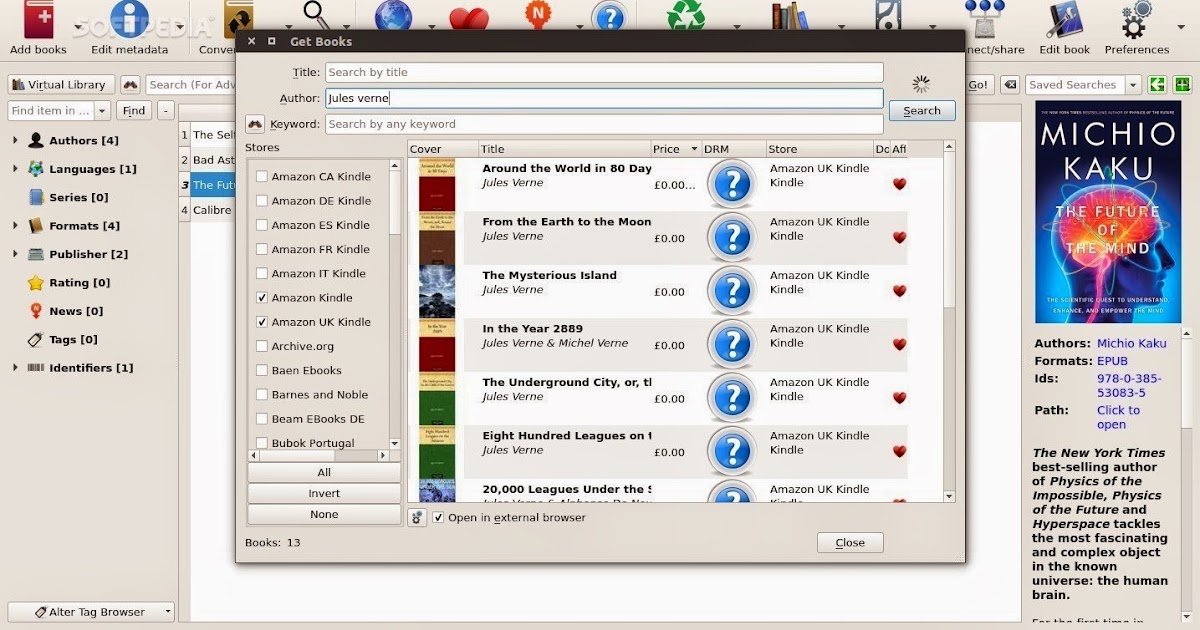Click the green plus save search icon

(1181, 85)
